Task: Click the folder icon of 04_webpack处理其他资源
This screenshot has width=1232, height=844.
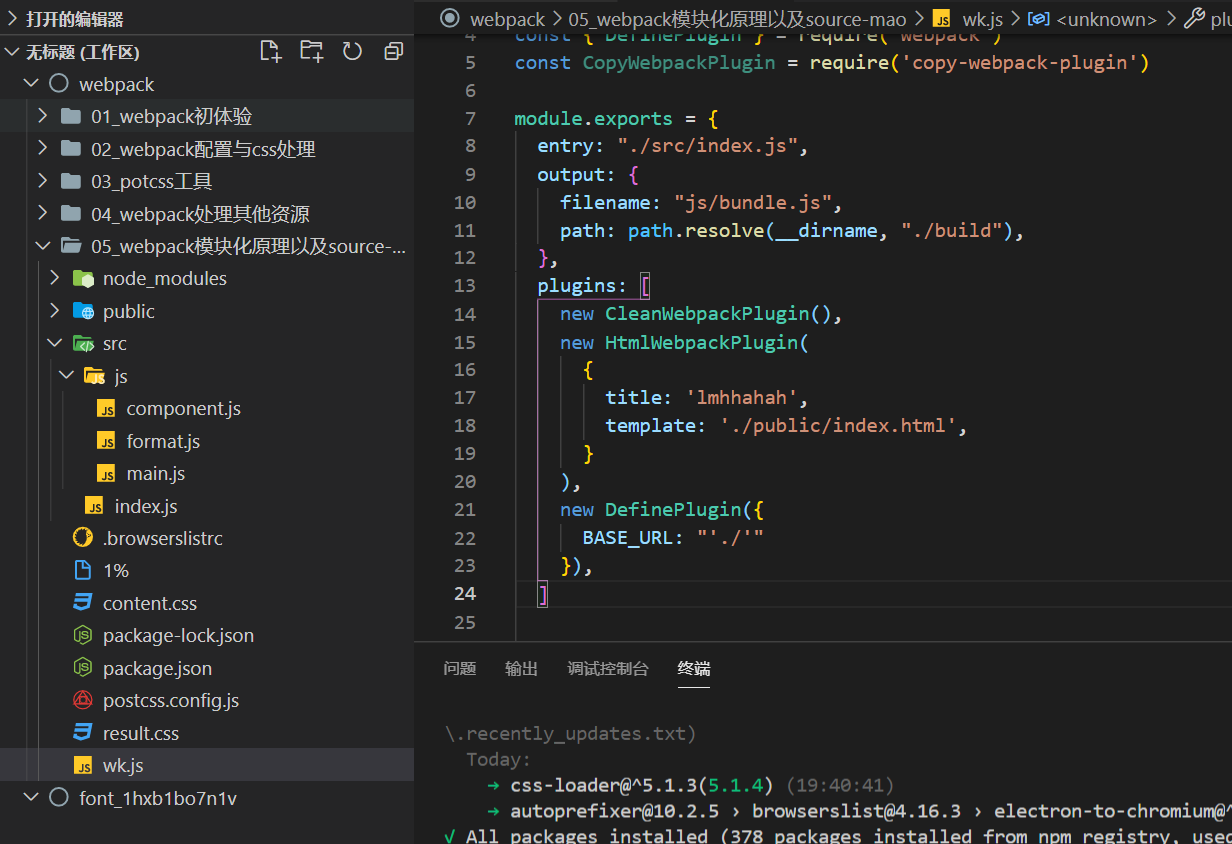Action: coord(71,214)
